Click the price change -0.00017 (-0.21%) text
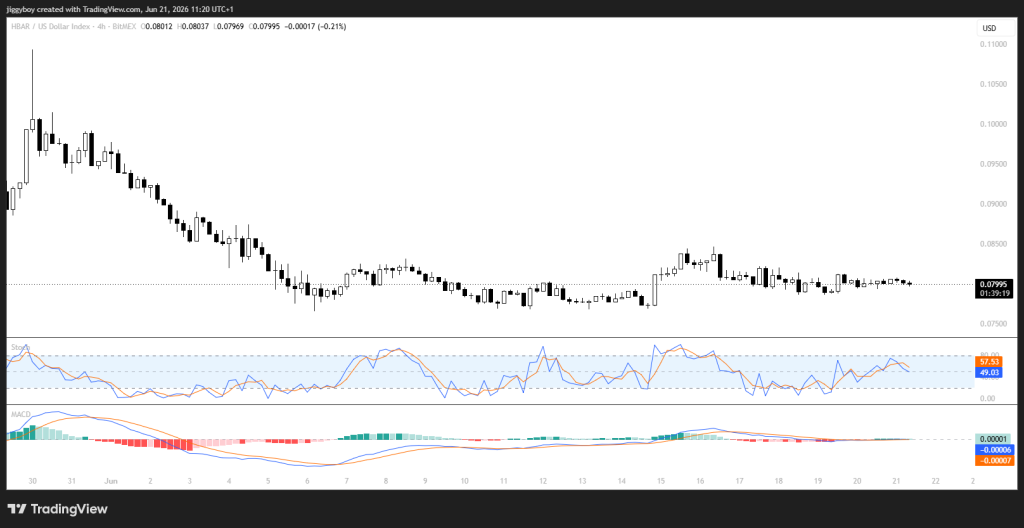Image resolution: width=1024 pixels, height=528 pixels. click(315, 26)
